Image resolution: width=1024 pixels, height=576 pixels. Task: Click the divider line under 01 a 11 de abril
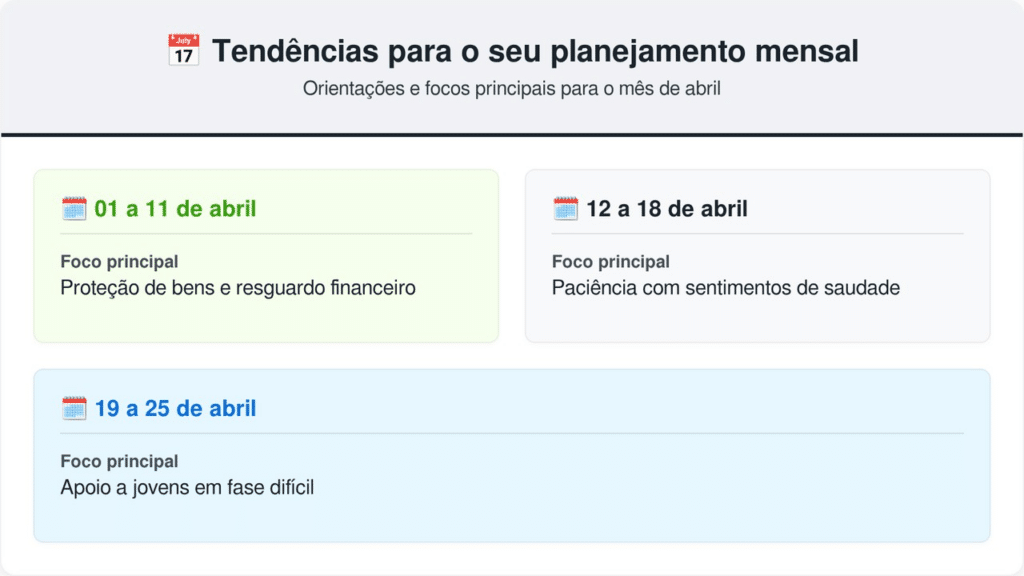tap(266, 234)
